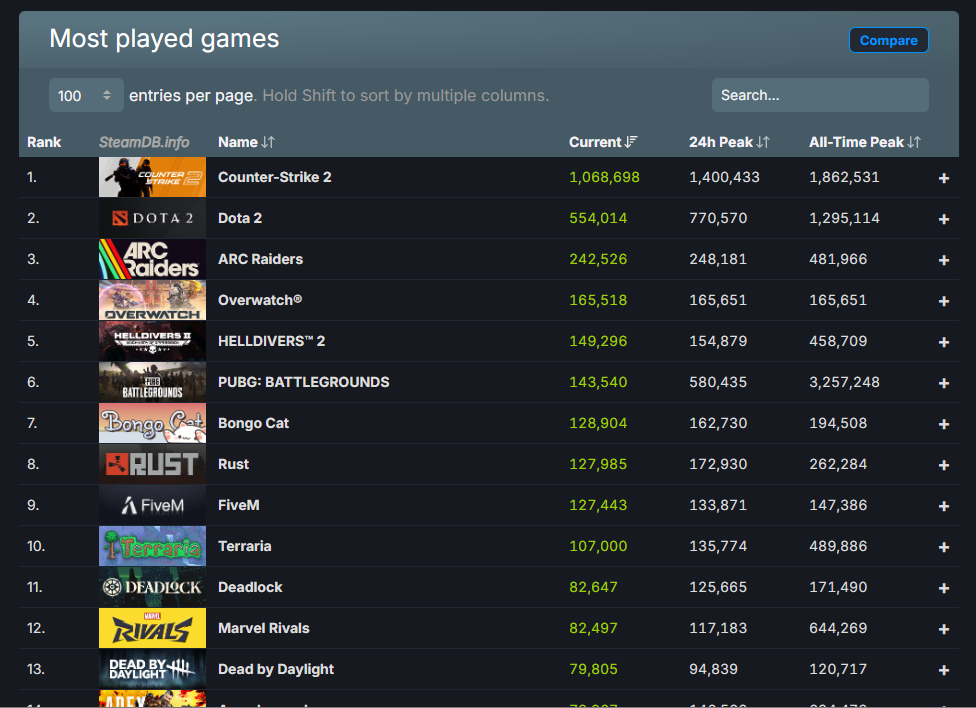Sort by 24h Peak column

click(x=729, y=142)
